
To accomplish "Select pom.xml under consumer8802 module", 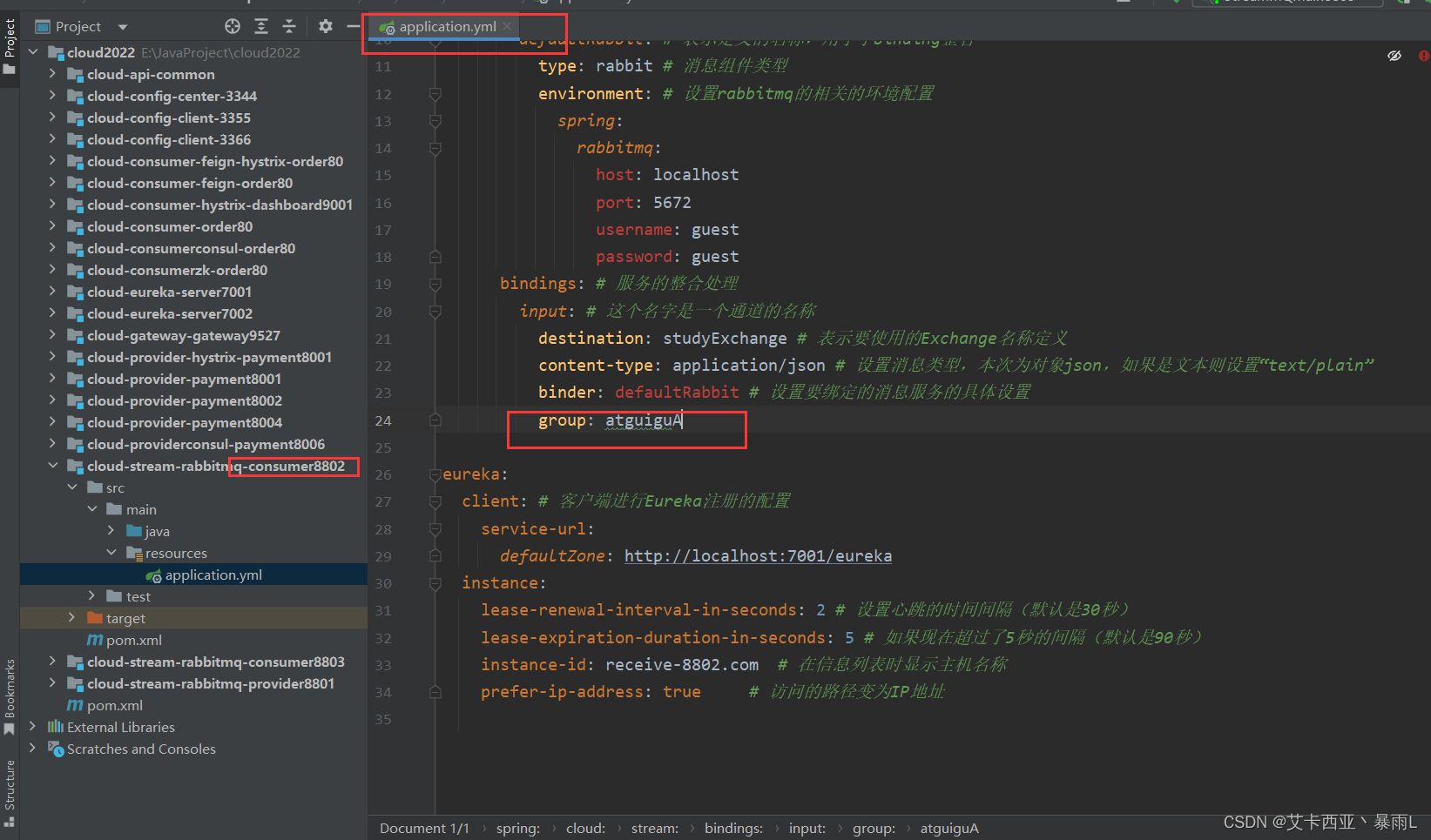I will coord(134,640).
